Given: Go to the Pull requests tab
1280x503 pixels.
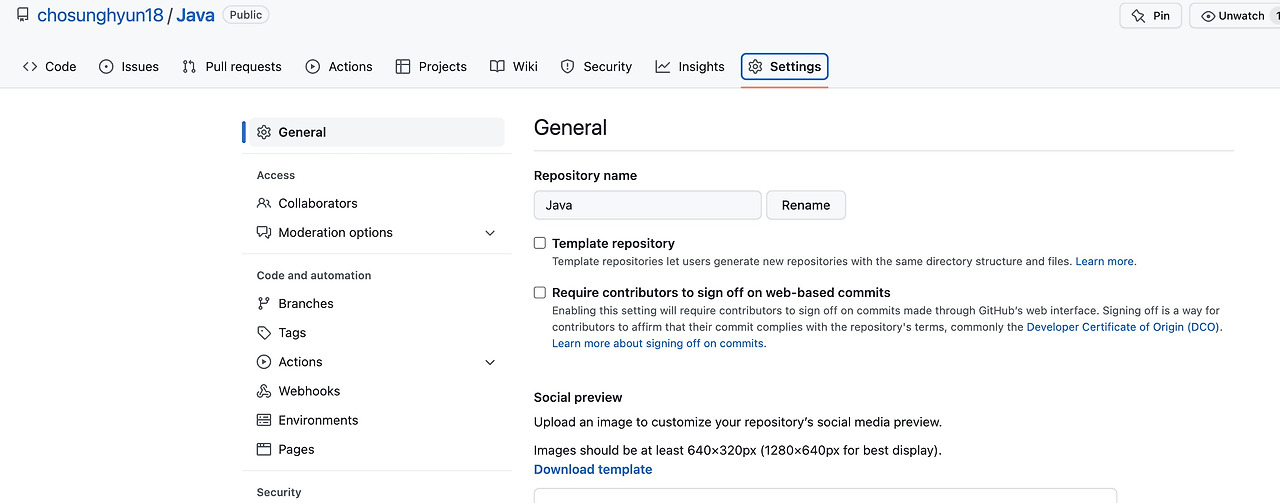Looking at the screenshot, I should (232, 67).
